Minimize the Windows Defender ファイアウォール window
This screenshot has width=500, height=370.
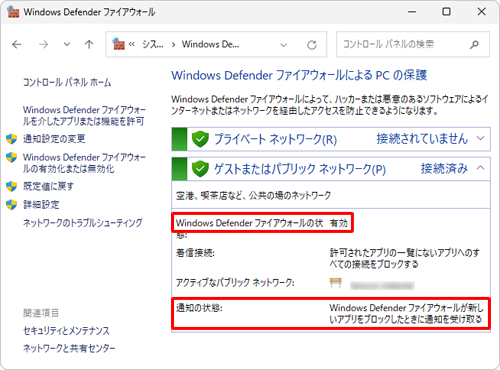click(x=412, y=12)
